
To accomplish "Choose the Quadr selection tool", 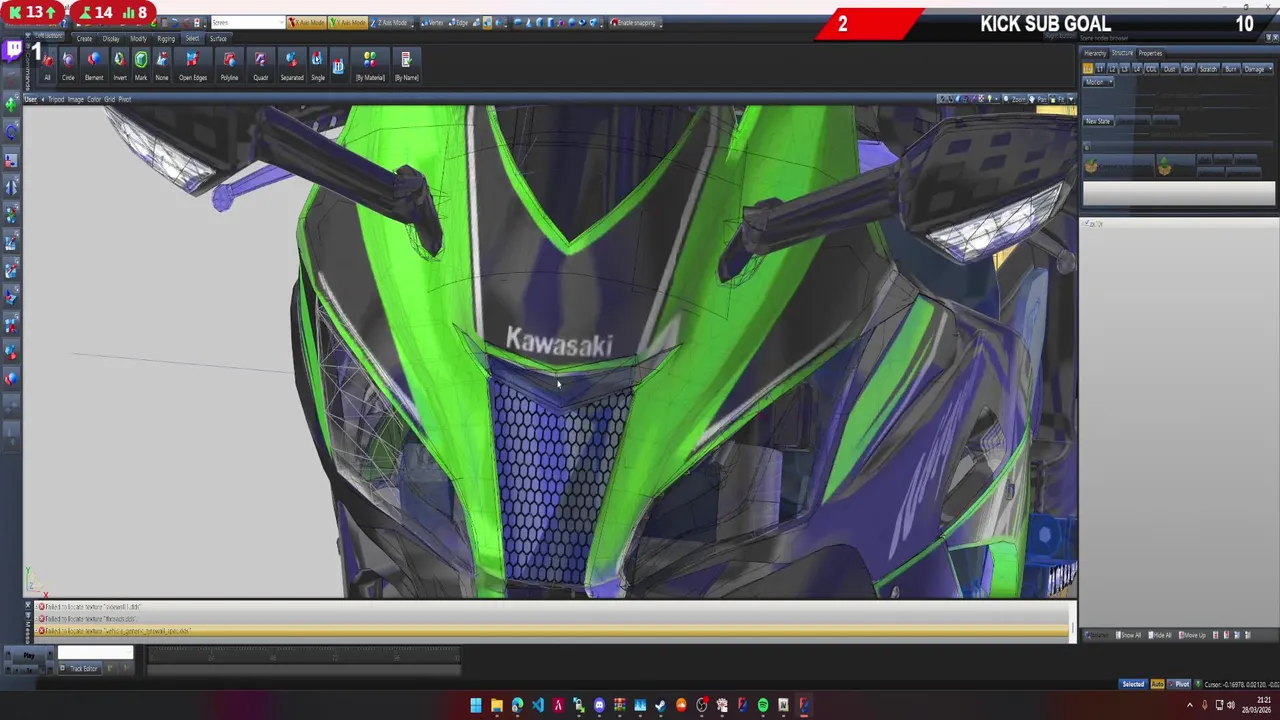I will pyautogui.click(x=261, y=66).
